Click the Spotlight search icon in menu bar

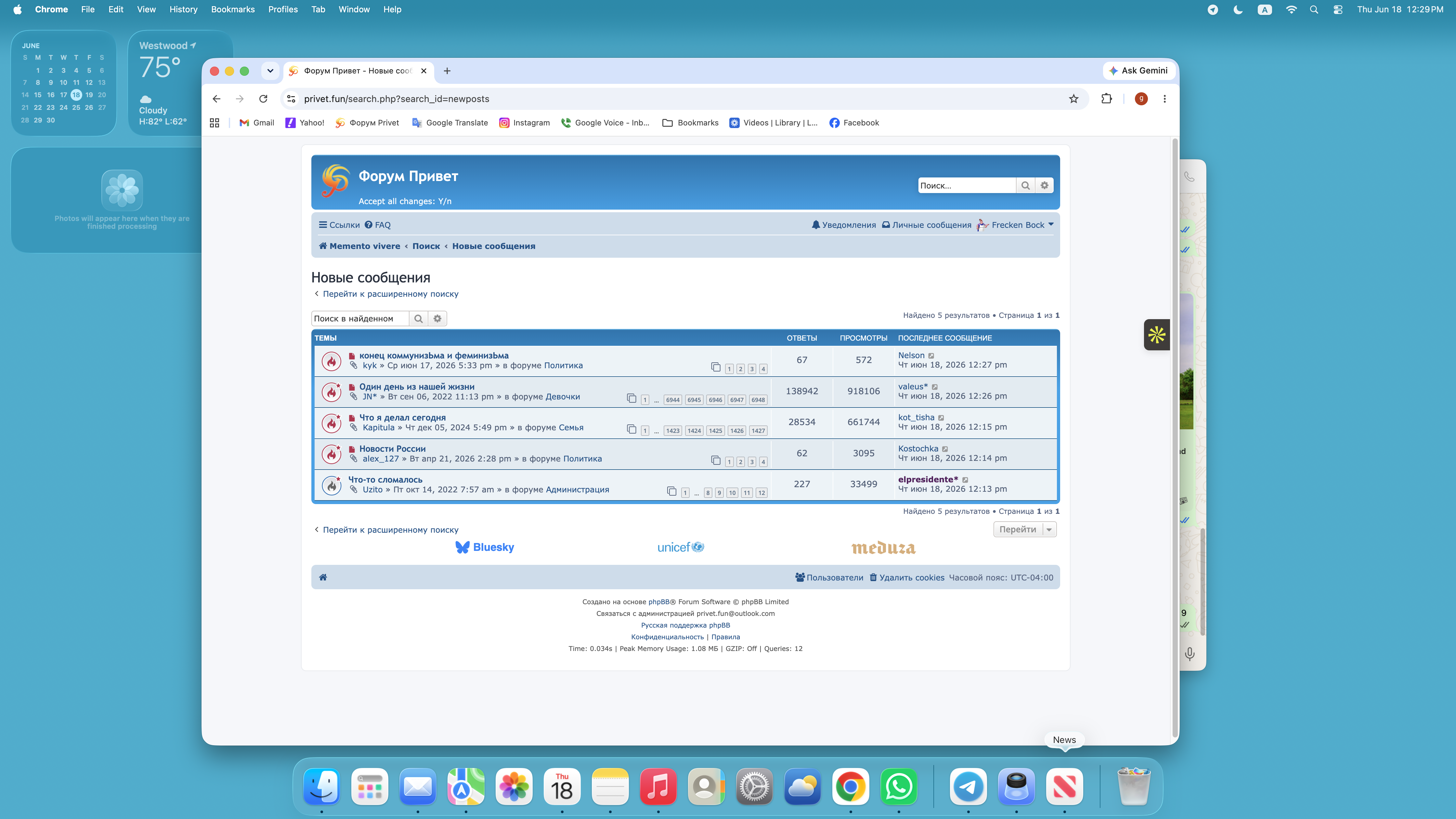pyautogui.click(x=1314, y=10)
